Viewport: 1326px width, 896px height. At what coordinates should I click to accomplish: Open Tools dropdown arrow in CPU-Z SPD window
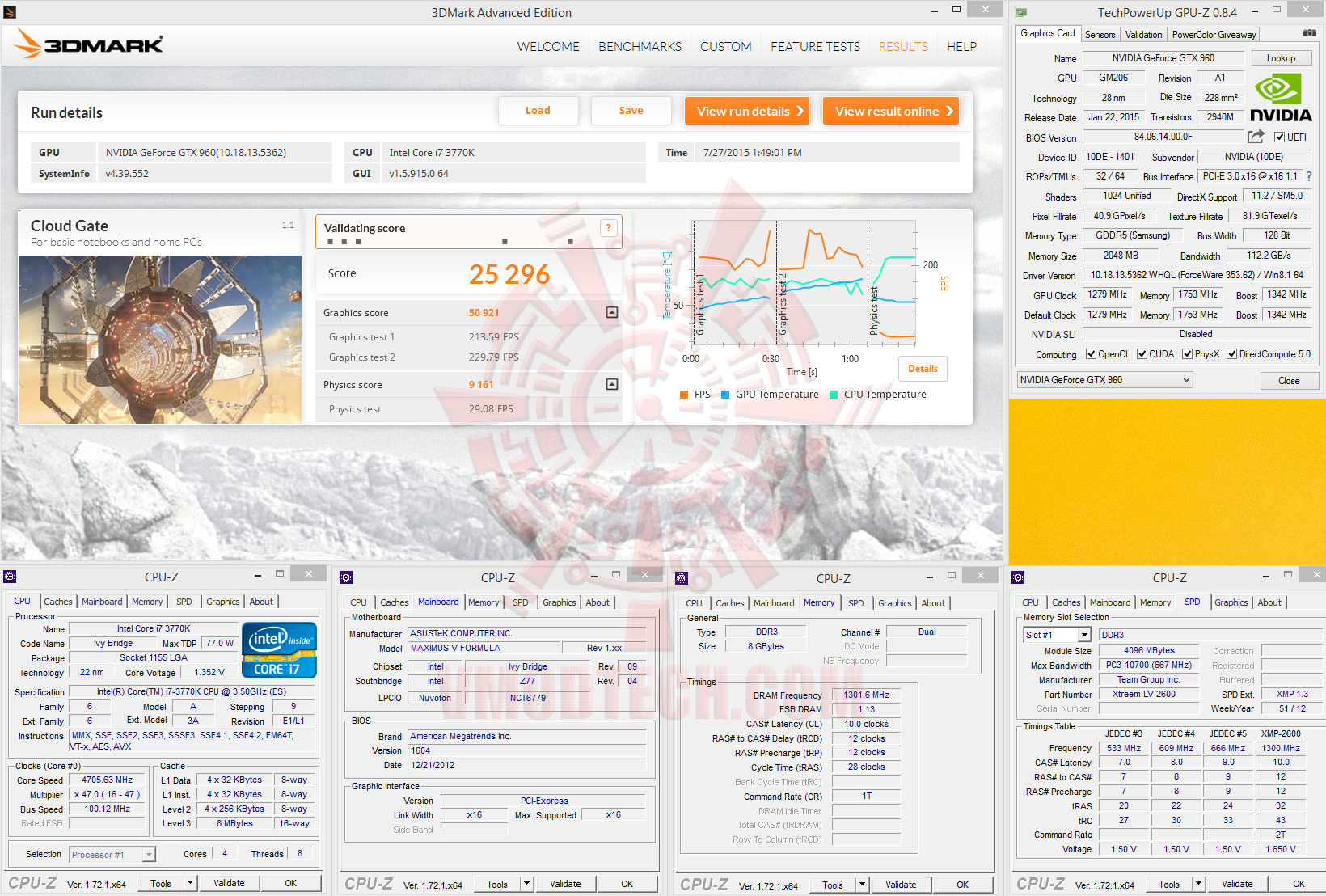1198,884
